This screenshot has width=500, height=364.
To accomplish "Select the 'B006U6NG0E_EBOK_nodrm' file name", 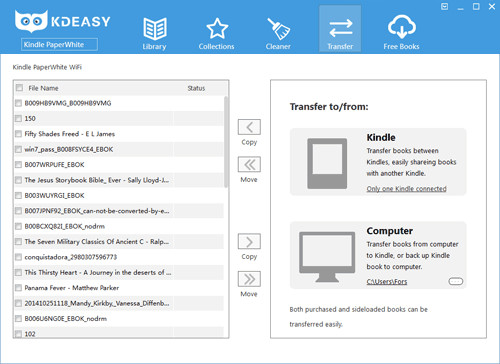I will (66, 318).
